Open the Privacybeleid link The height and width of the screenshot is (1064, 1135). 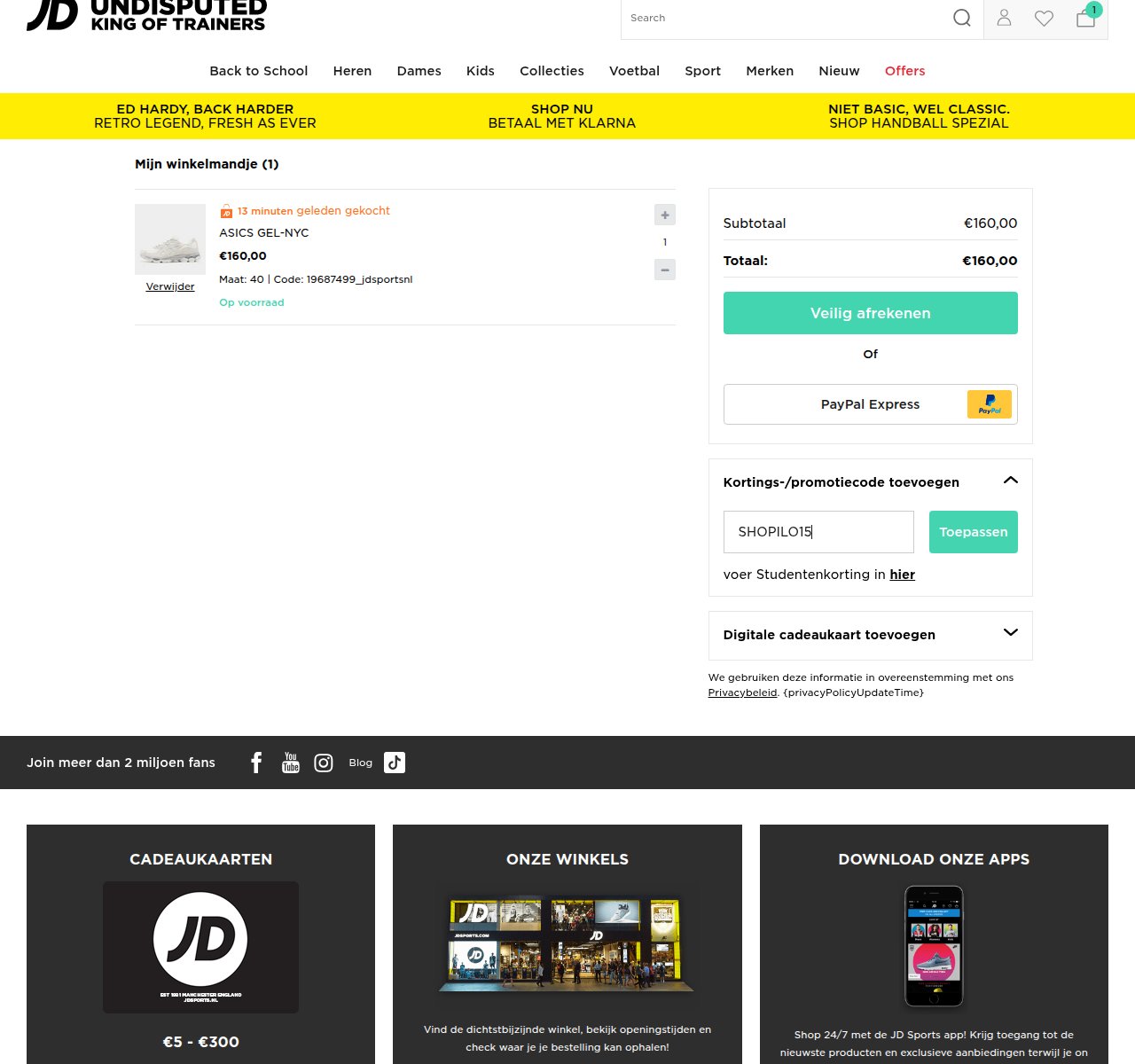point(742,692)
